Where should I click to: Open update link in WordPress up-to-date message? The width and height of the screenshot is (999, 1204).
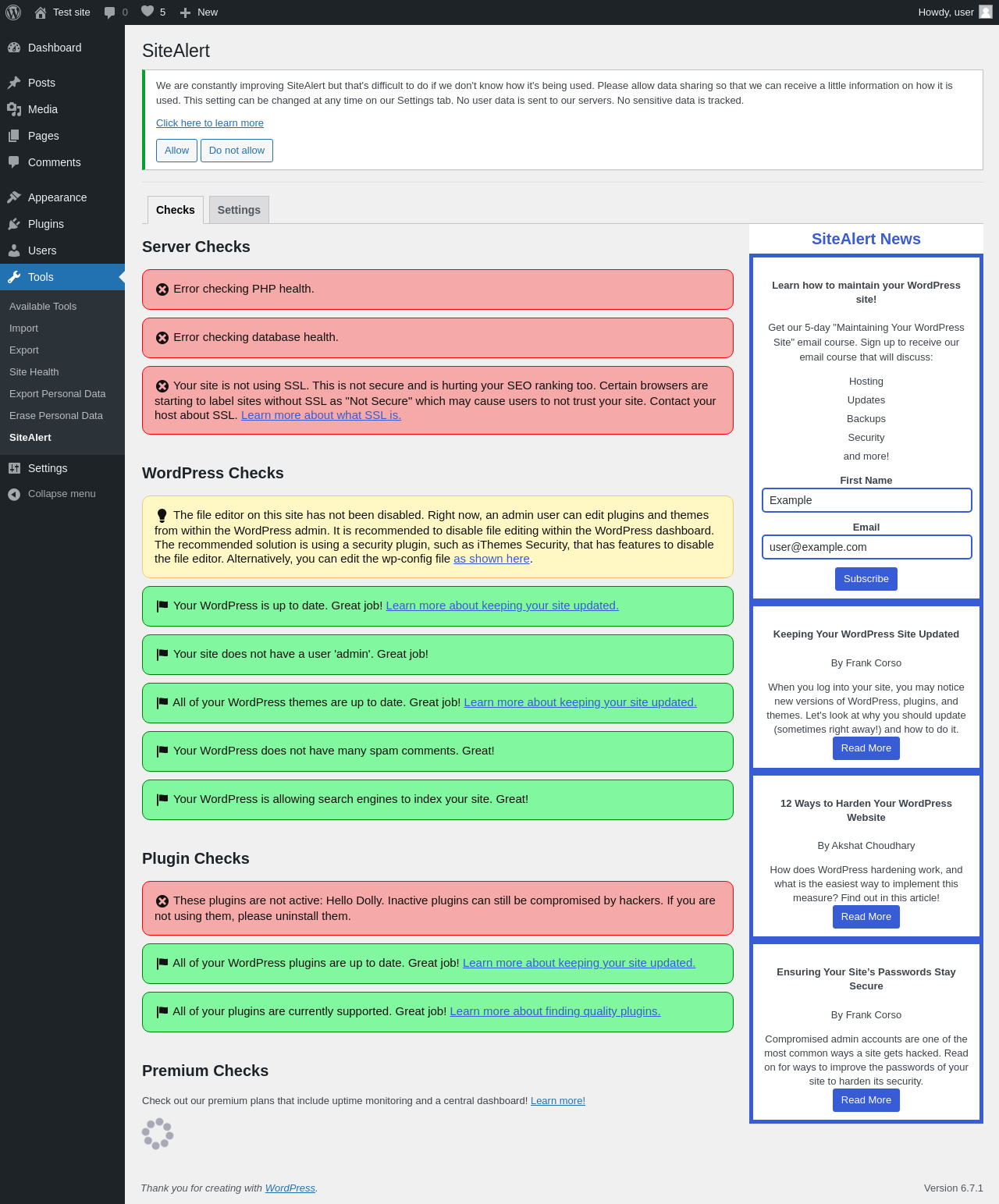pos(502,606)
